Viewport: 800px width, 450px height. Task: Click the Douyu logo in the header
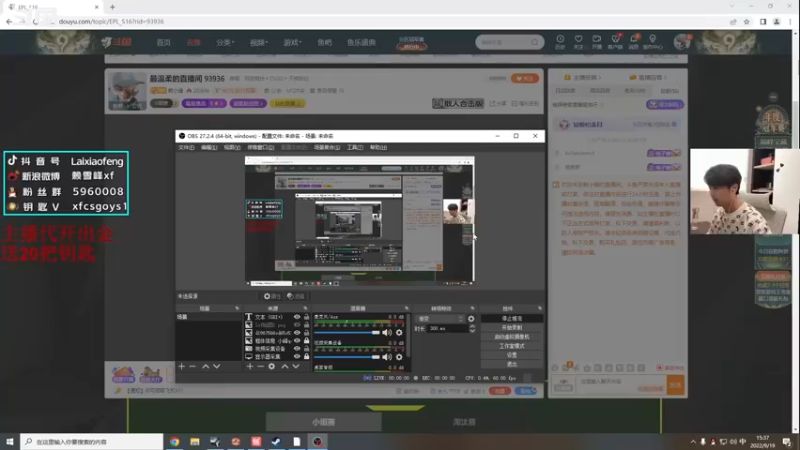(x=116, y=42)
